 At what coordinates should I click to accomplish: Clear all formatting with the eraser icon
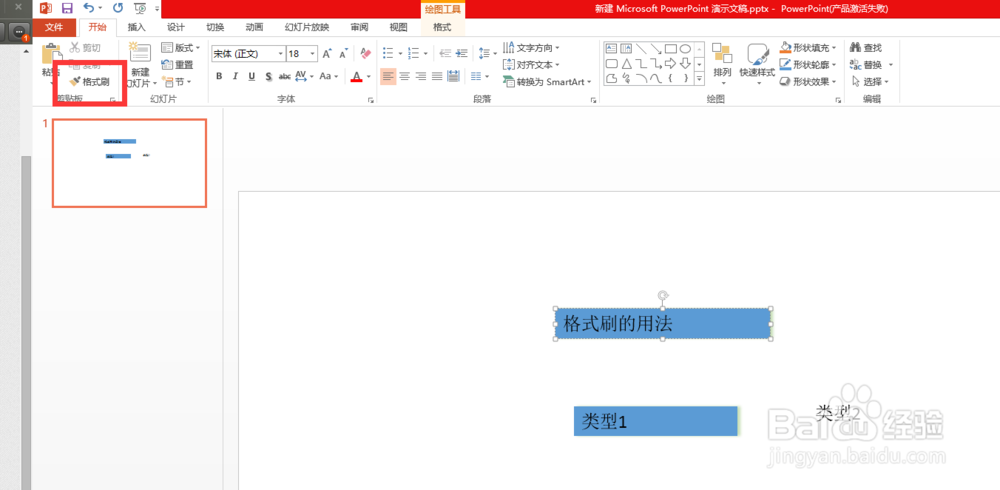[x=365, y=54]
